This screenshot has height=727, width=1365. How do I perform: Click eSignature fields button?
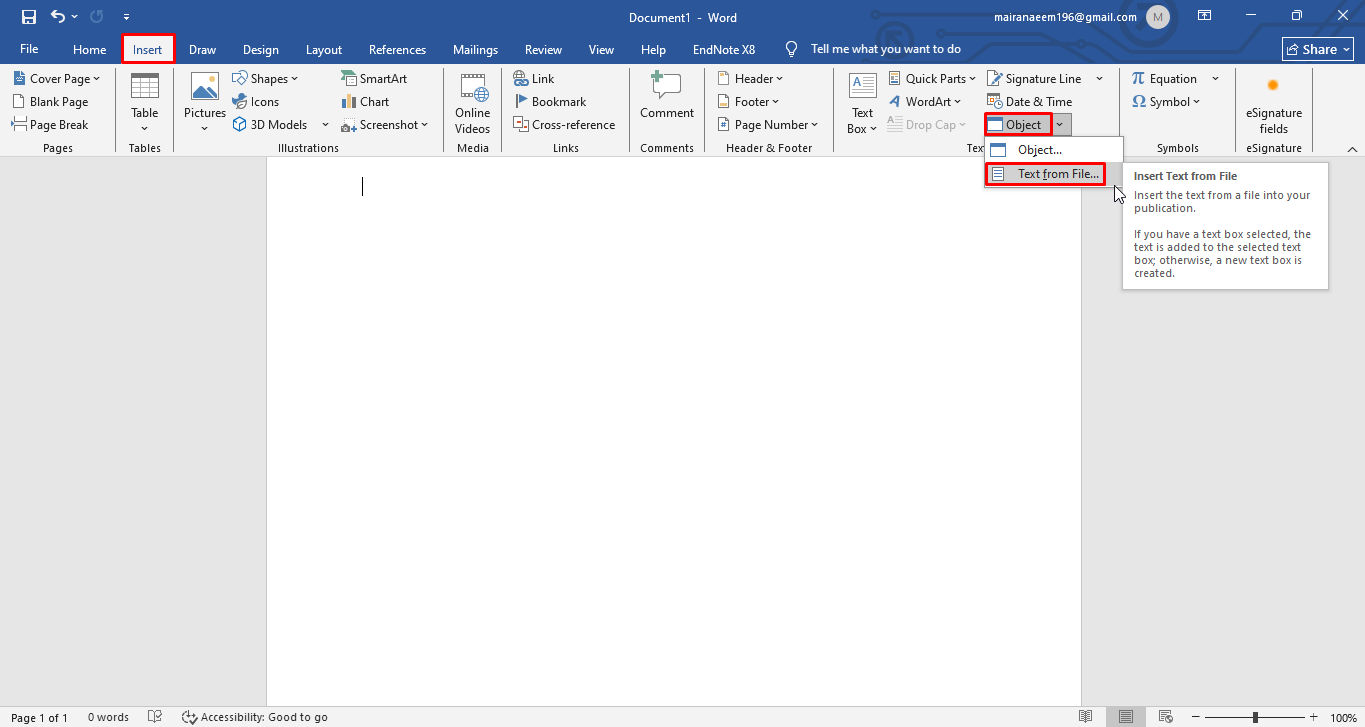[1274, 103]
